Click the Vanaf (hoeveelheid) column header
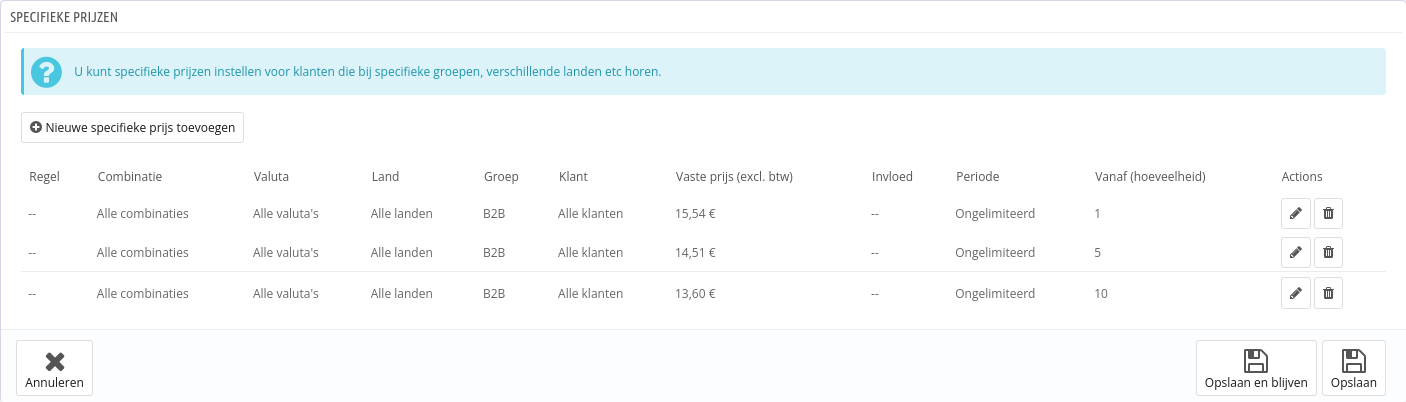Screen dimensions: 1406x402 [1150, 176]
